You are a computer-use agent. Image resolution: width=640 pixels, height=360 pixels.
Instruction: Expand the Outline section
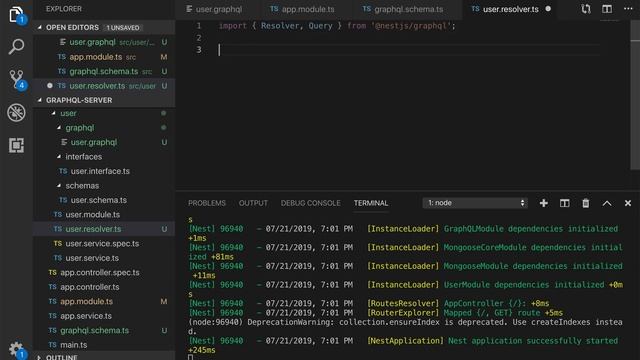(40, 357)
